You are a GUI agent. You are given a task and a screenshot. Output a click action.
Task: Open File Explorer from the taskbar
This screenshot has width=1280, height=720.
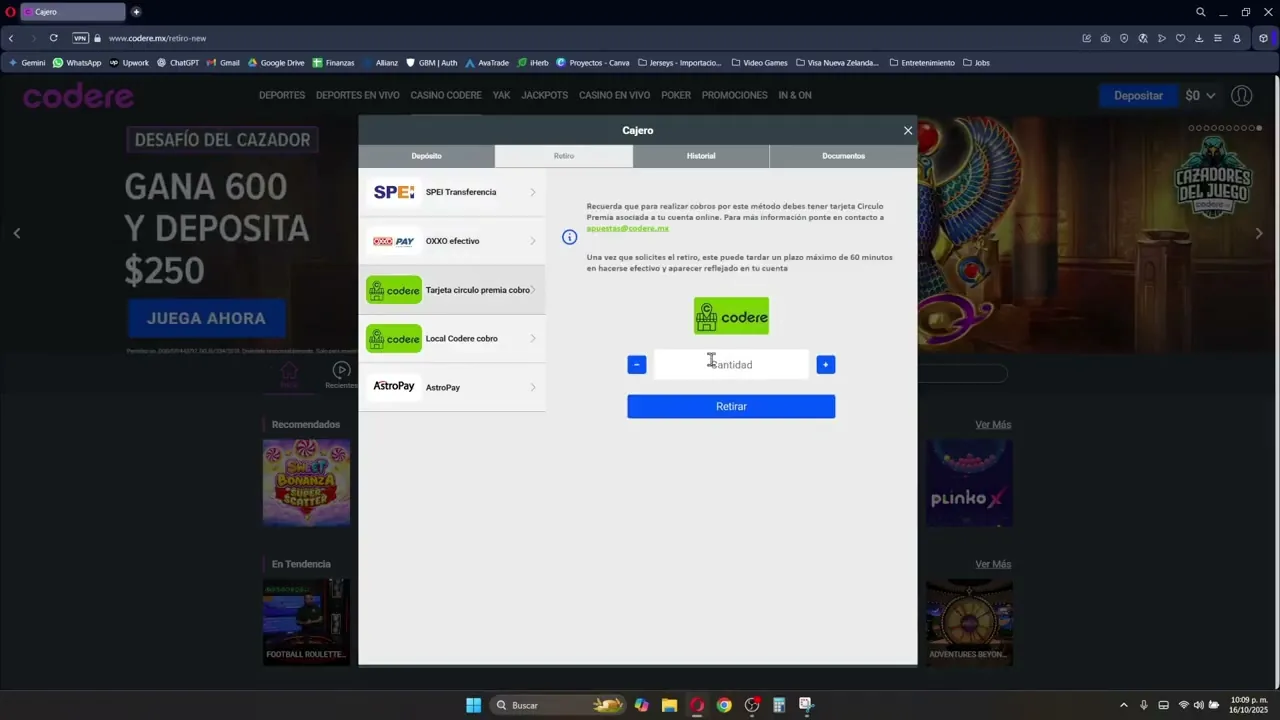click(x=669, y=705)
